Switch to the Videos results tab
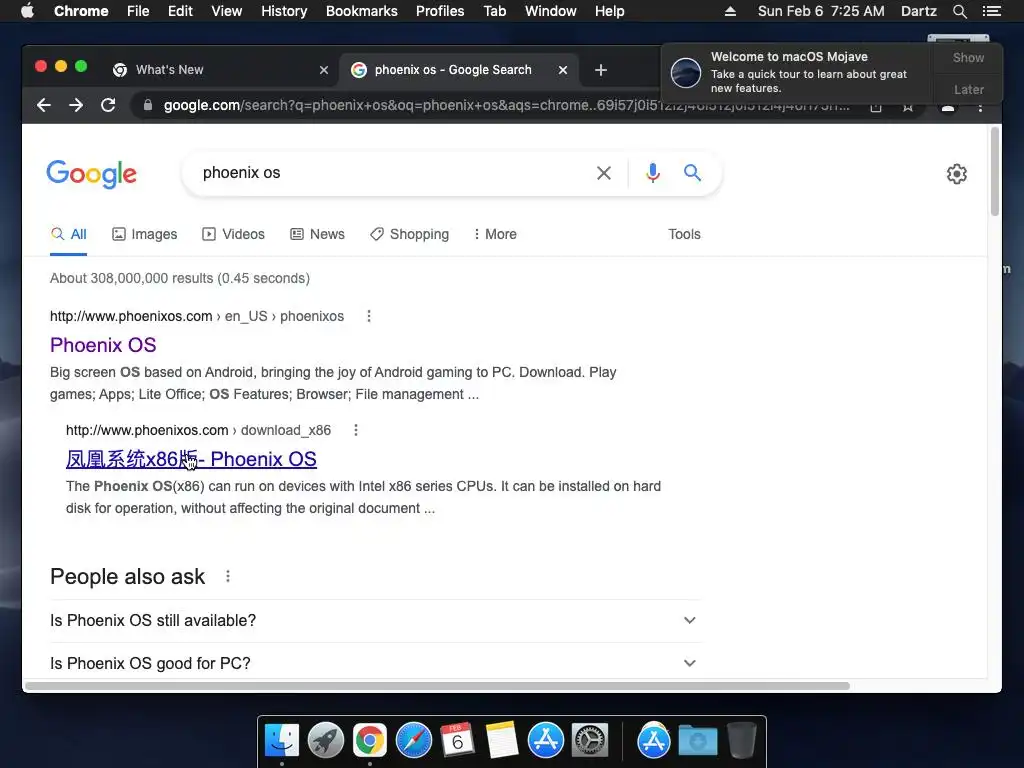Image resolution: width=1024 pixels, height=768 pixels. 233,234
